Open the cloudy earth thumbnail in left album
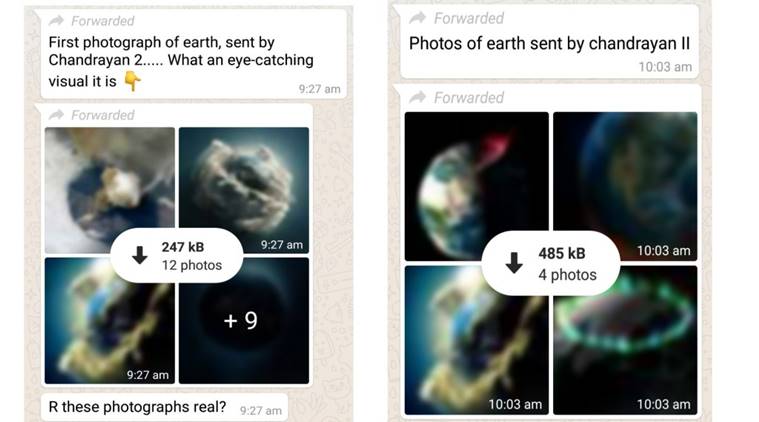759x422 pixels. click(110, 190)
